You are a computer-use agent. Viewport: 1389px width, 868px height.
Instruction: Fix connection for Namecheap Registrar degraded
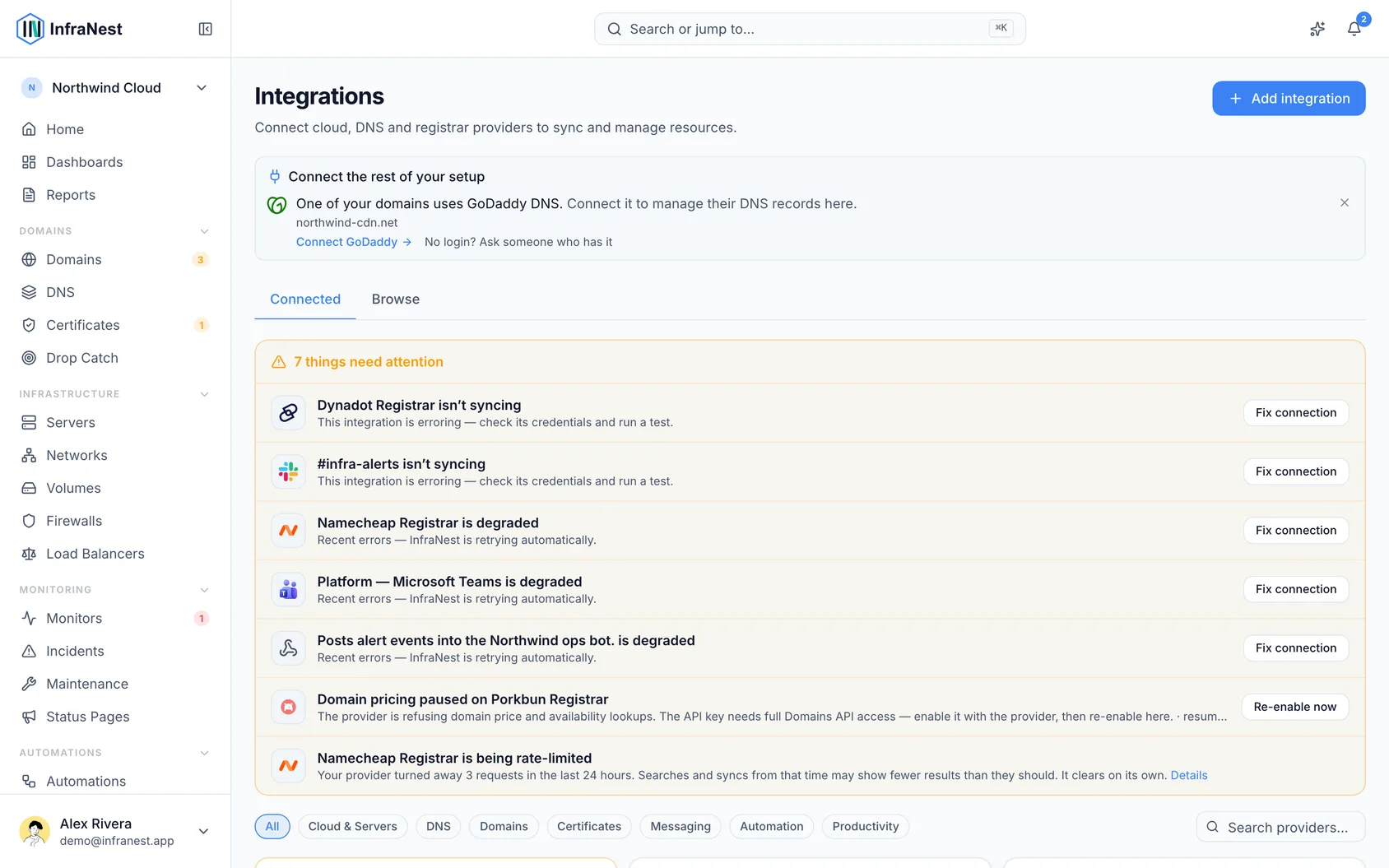[1296, 531]
